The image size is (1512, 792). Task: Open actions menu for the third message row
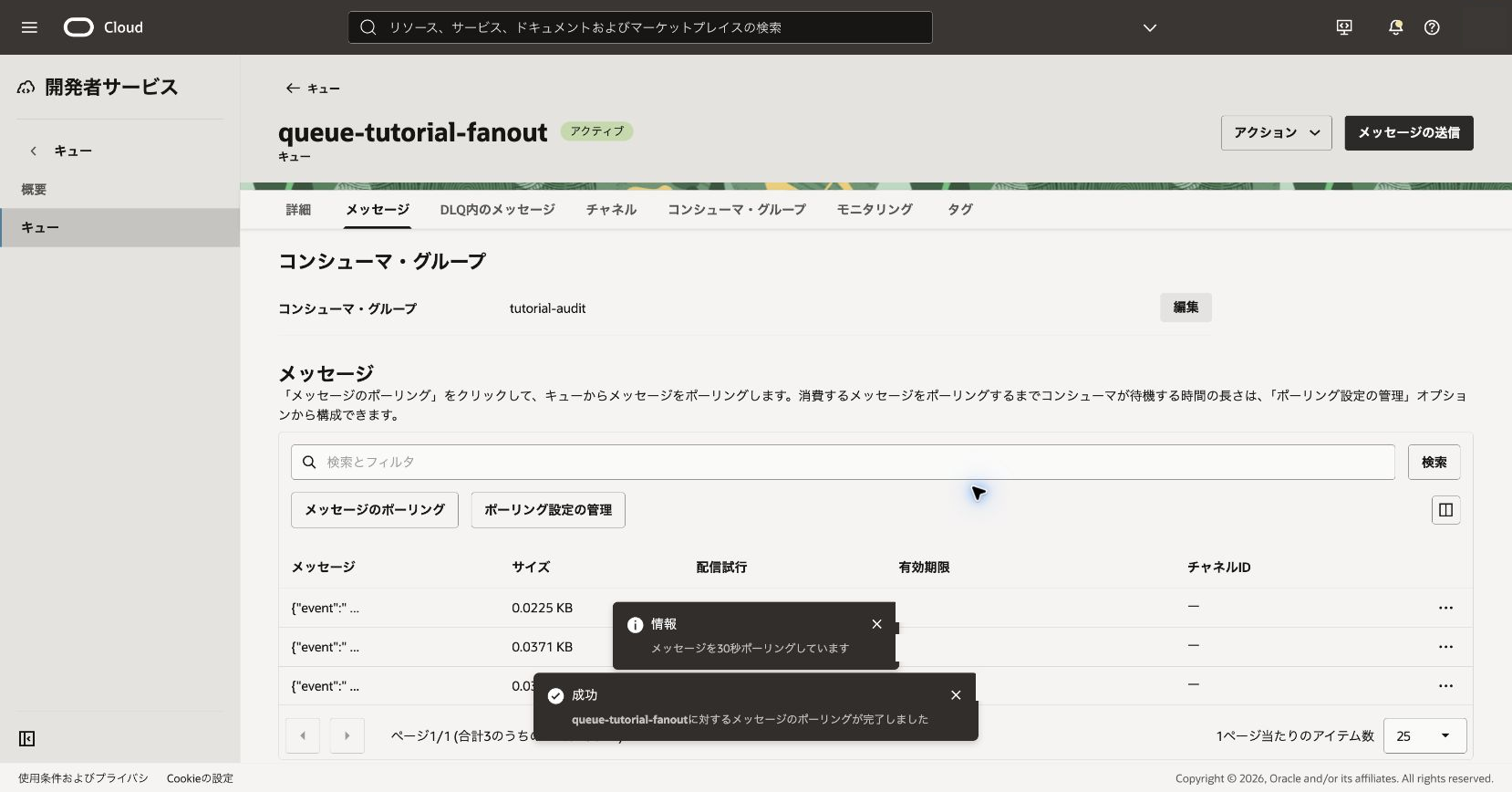coord(1445,686)
